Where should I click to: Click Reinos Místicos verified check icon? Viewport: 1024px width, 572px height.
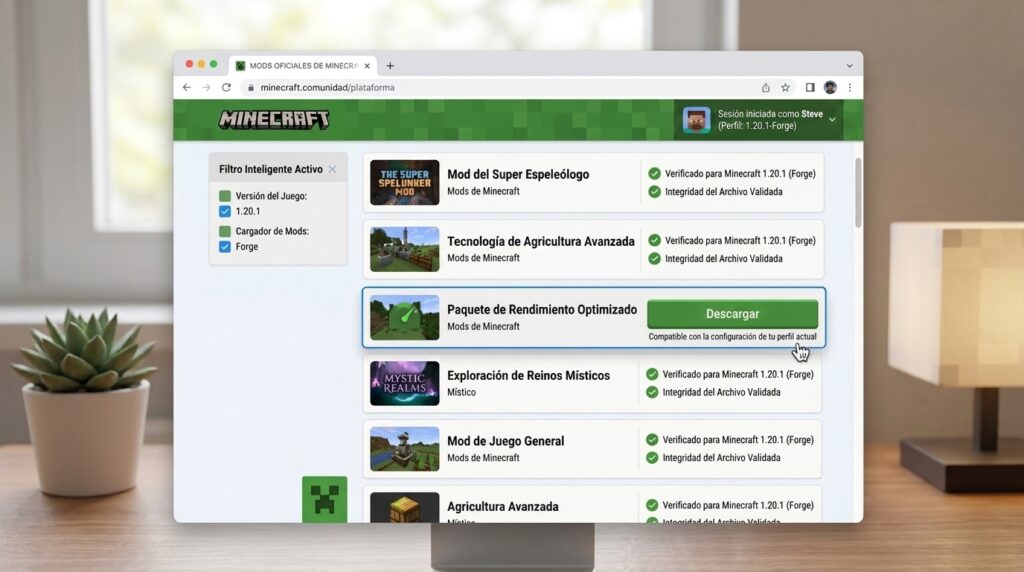tap(652, 374)
